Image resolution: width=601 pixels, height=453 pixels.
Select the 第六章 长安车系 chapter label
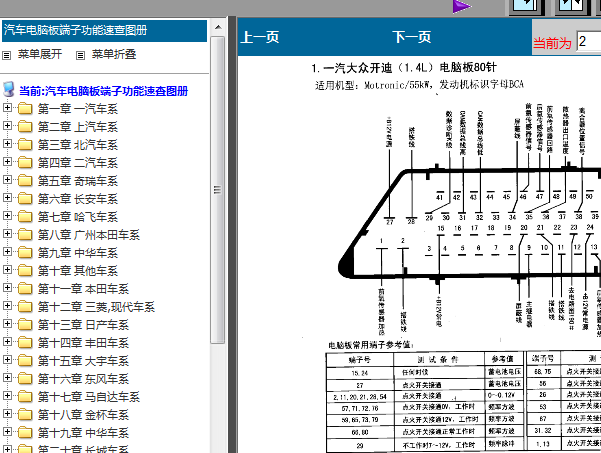click(x=78, y=199)
